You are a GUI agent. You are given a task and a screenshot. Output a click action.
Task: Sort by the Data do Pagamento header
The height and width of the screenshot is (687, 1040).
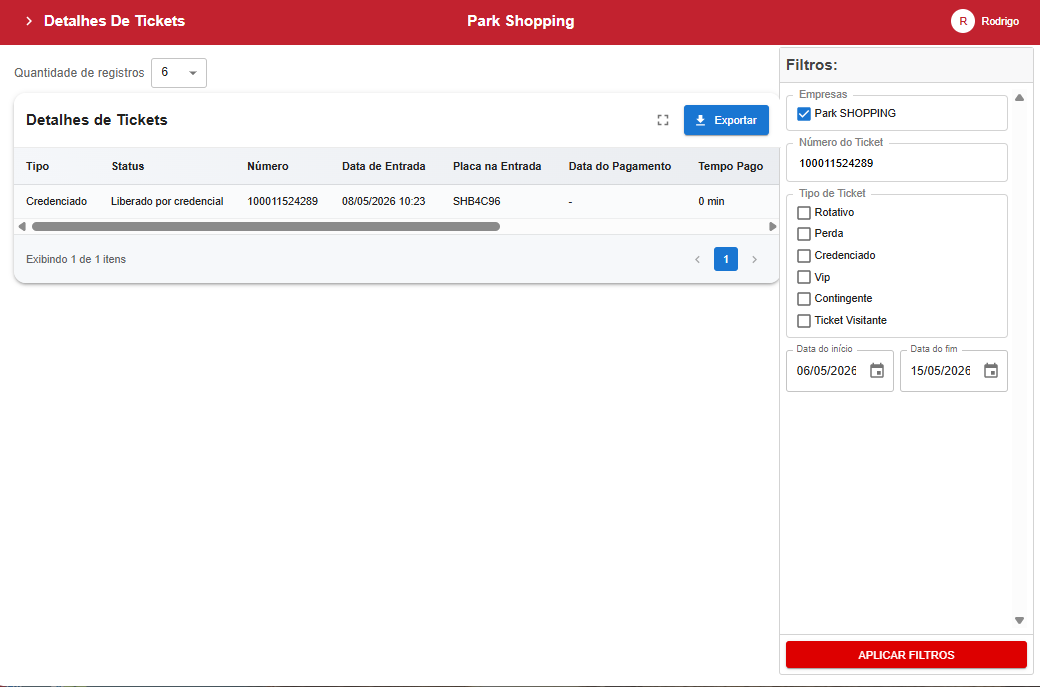click(x=620, y=166)
